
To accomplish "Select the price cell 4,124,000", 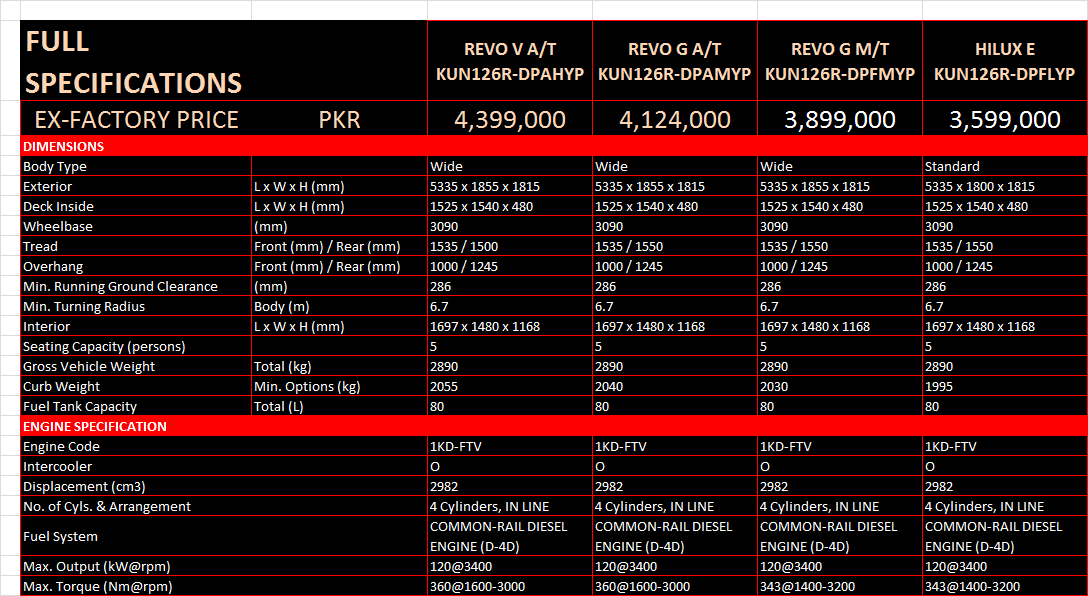I will (675, 119).
